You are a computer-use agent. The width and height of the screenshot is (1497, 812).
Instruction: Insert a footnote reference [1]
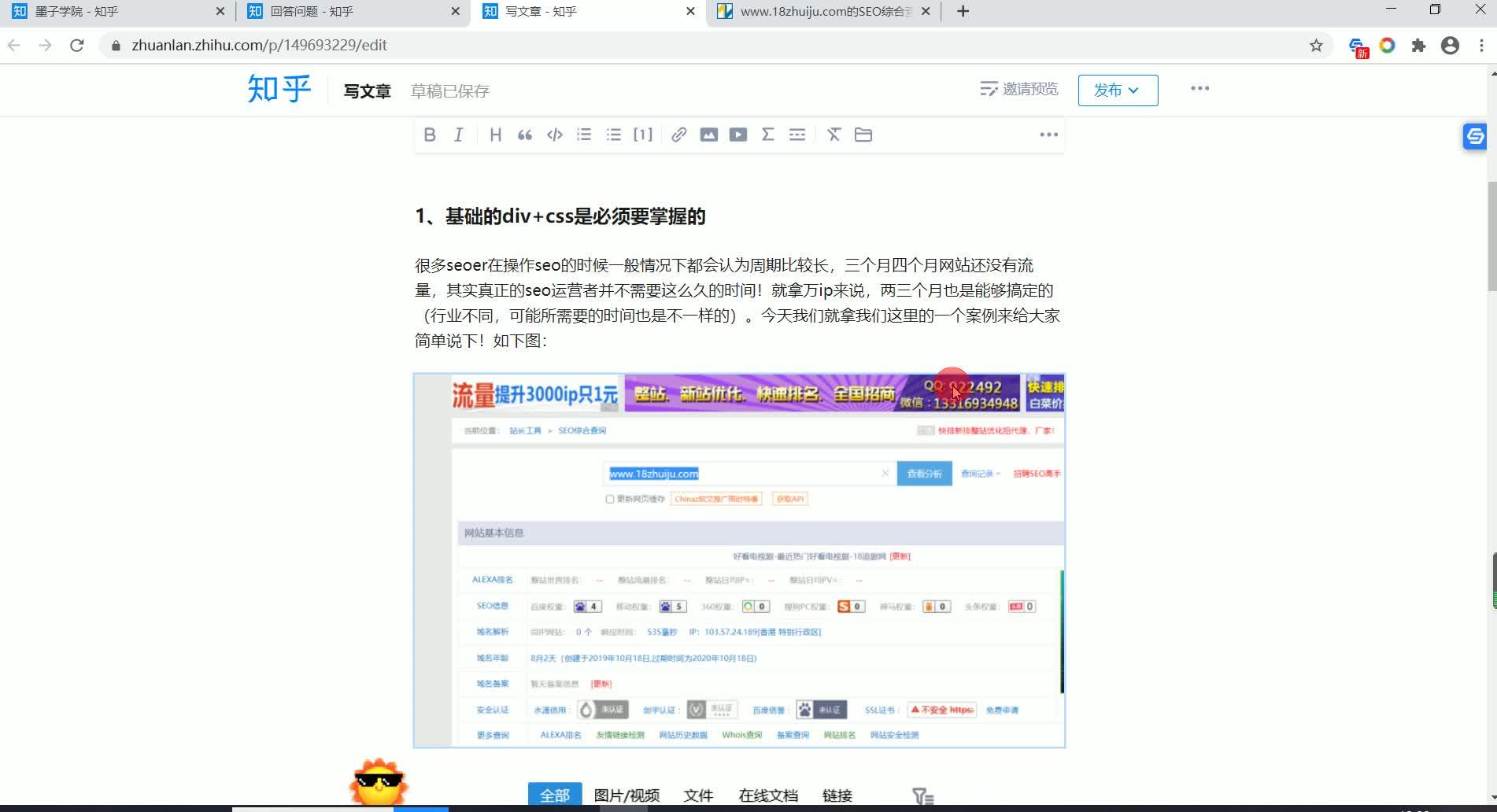coord(643,135)
